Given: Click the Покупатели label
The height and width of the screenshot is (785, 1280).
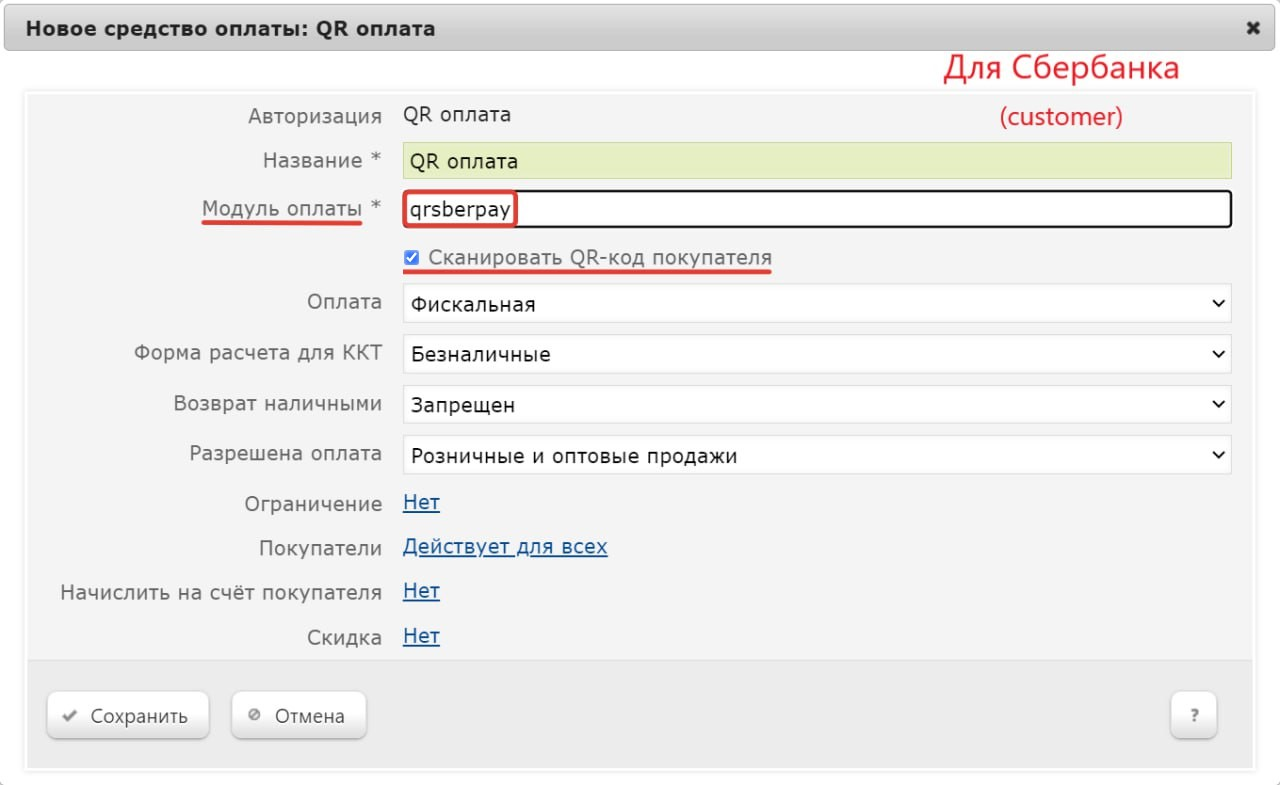Looking at the screenshot, I should tap(320, 548).
